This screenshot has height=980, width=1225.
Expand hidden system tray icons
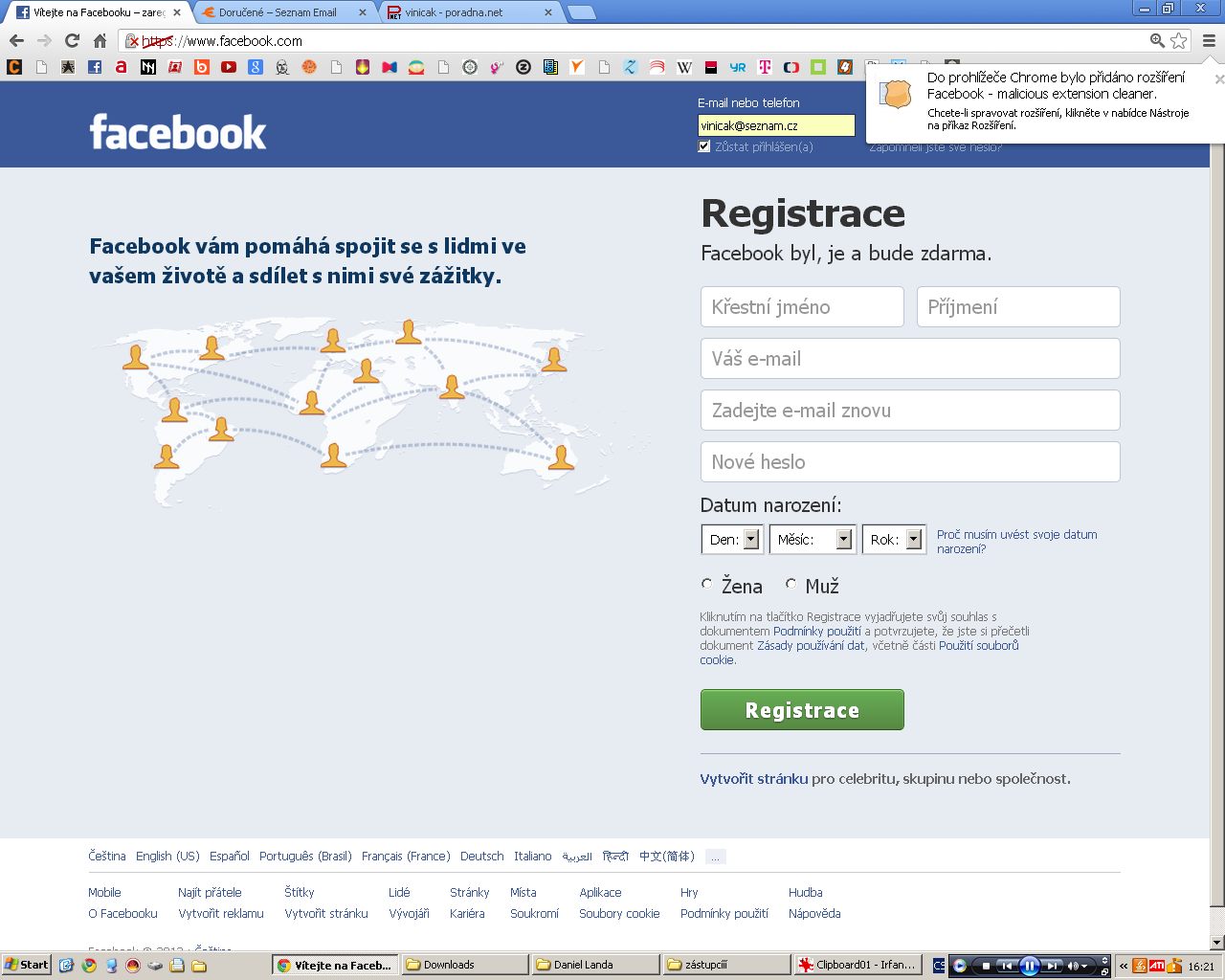(1125, 966)
